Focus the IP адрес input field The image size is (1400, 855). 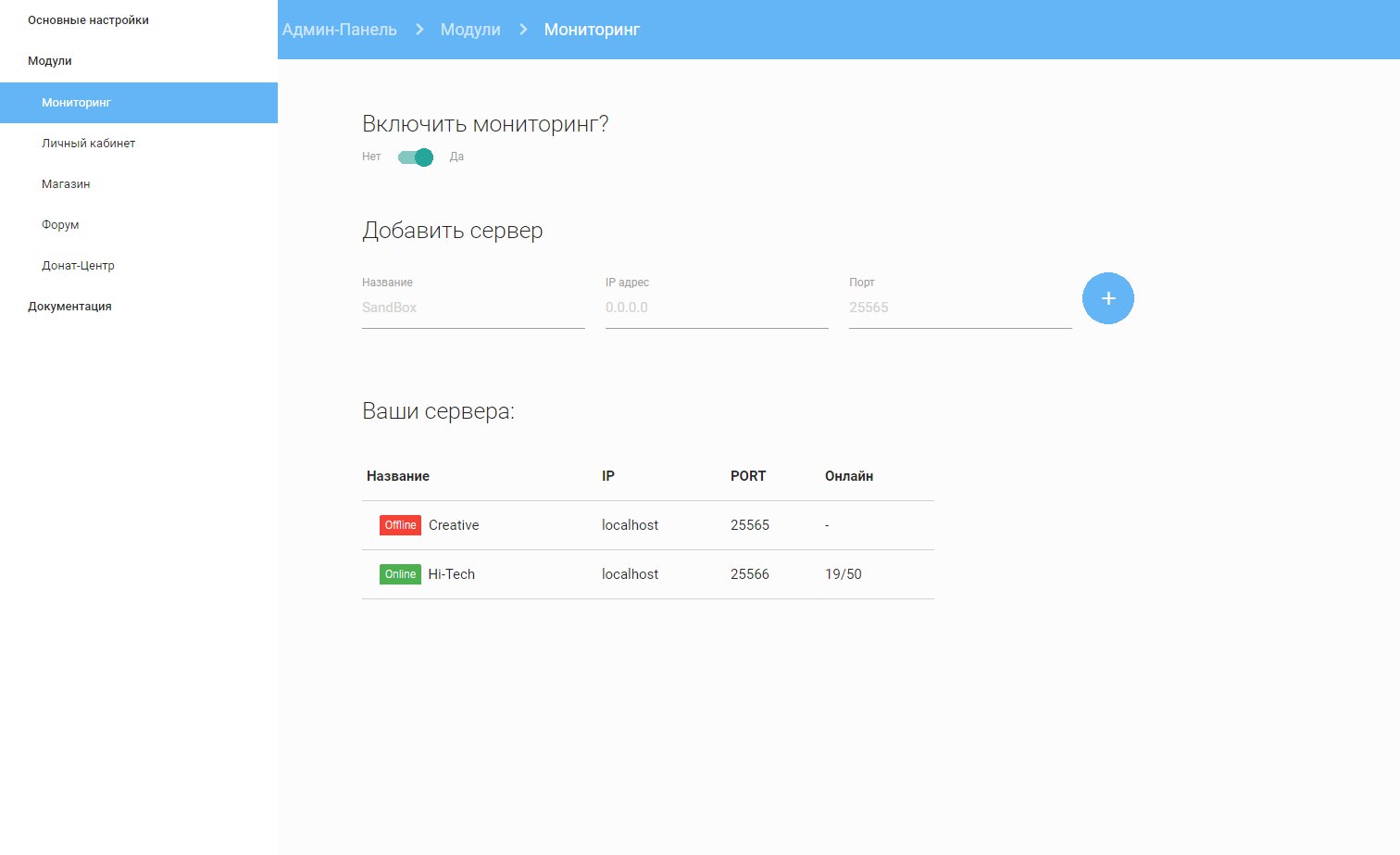tap(716, 308)
